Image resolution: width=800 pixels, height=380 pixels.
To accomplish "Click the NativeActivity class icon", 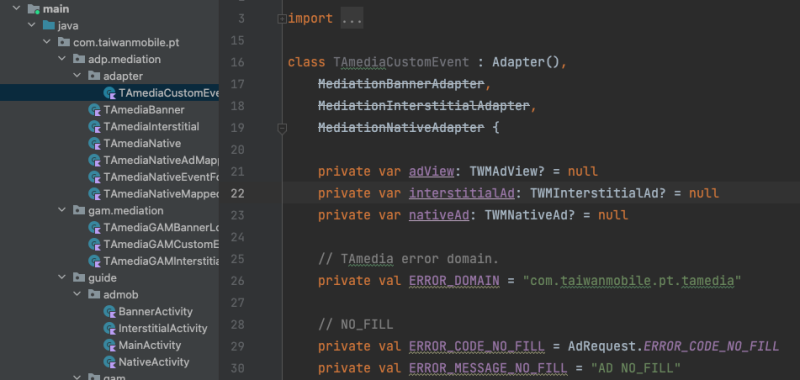I will point(110,362).
